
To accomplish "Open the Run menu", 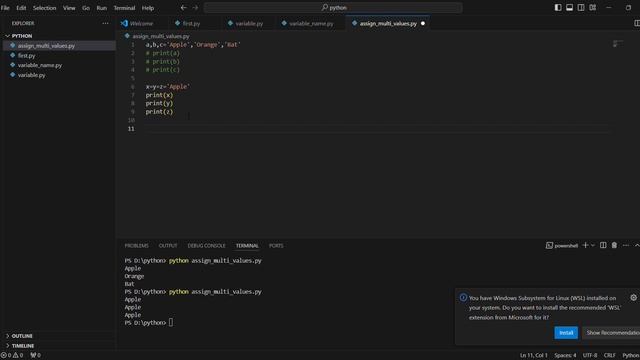I will [x=102, y=8].
